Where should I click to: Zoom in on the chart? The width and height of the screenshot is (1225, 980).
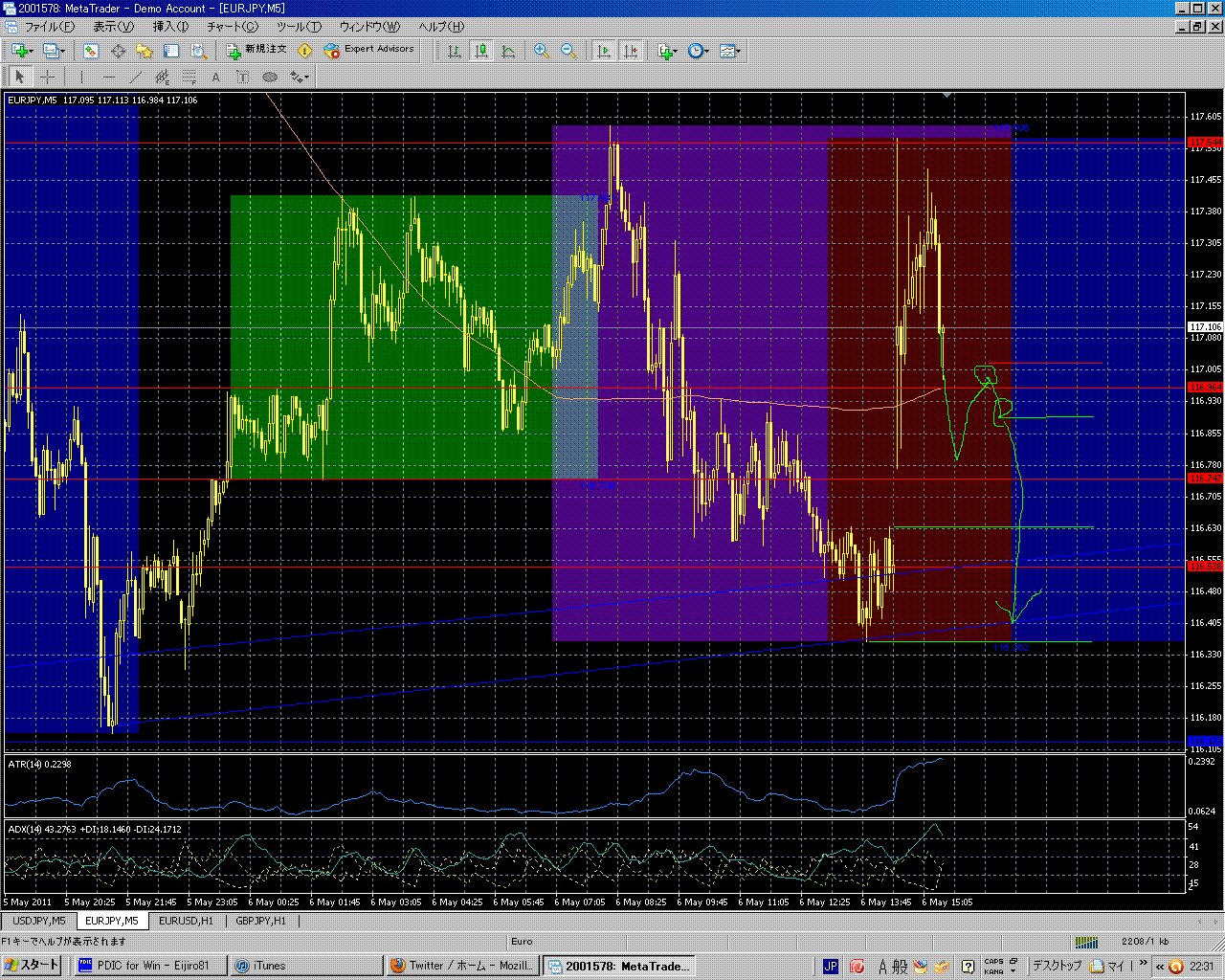click(x=542, y=51)
